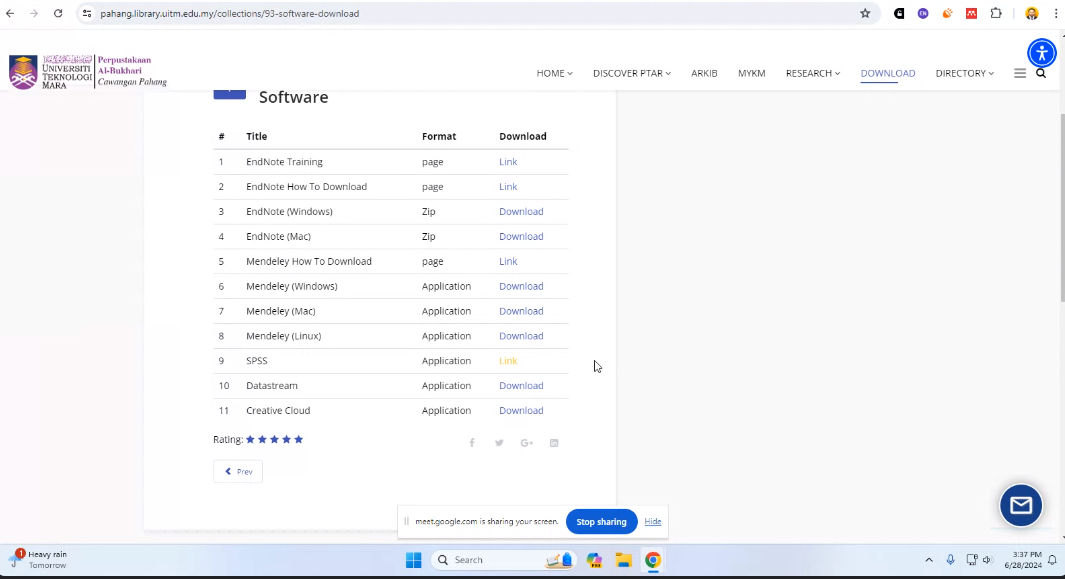Open File Explorer from taskbar

[x=624, y=560]
